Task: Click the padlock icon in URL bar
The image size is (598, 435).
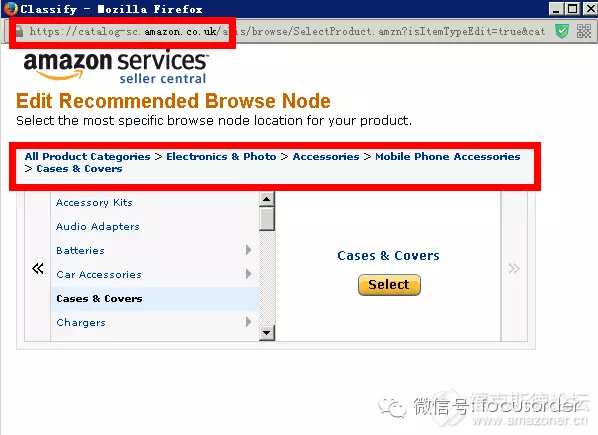Action: [x=19, y=31]
